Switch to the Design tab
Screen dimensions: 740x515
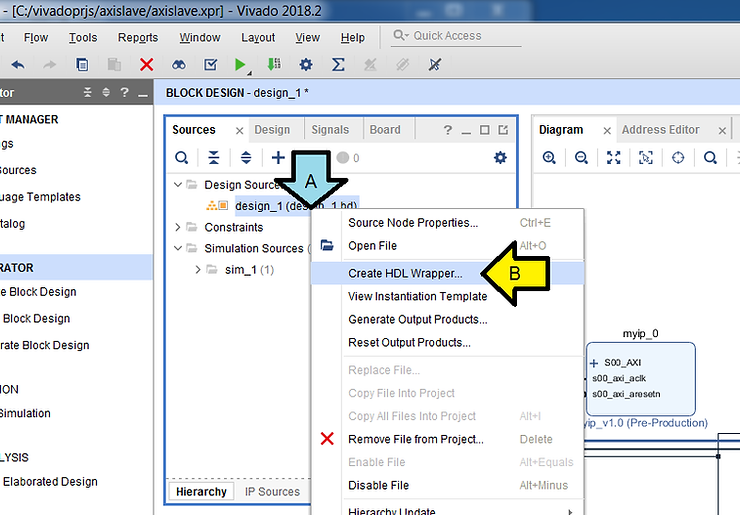(x=272, y=130)
